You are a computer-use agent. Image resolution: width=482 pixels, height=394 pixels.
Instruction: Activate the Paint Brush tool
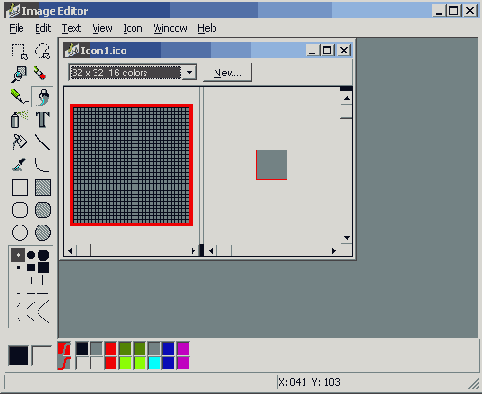coord(43,97)
